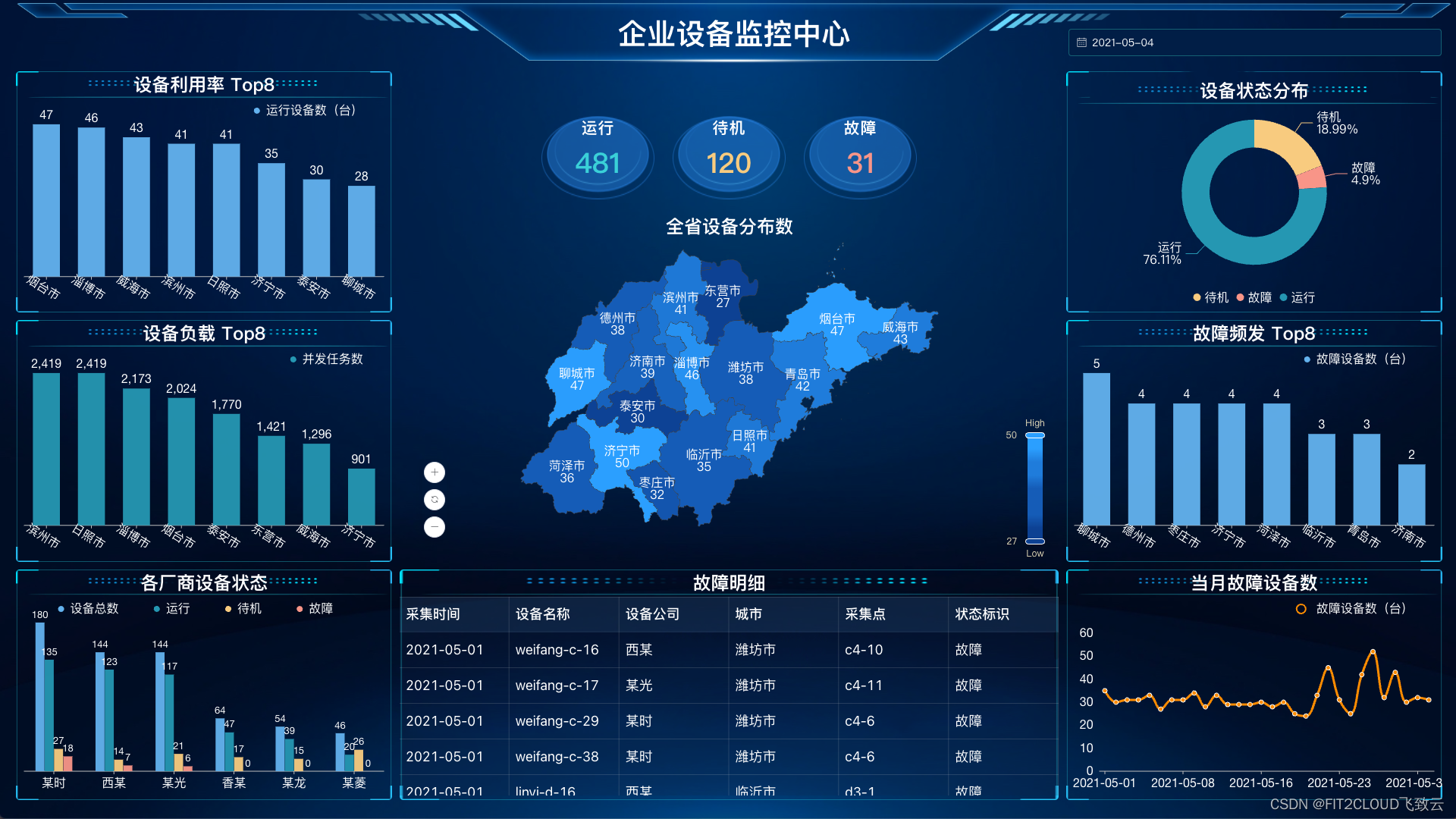Toggle 故障 legend in device status donut
The image size is (1456, 819).
tap(1254, 297)
